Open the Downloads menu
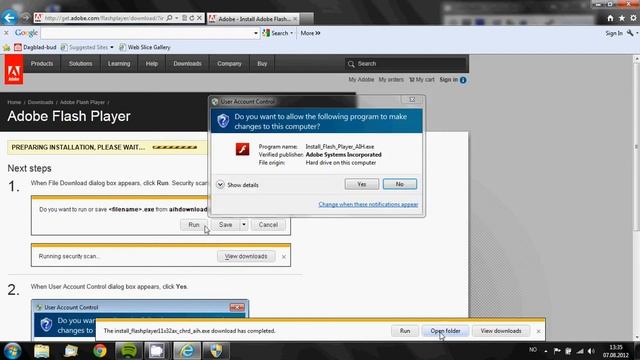Screen dimensions: 640x360 pos(187,64)
